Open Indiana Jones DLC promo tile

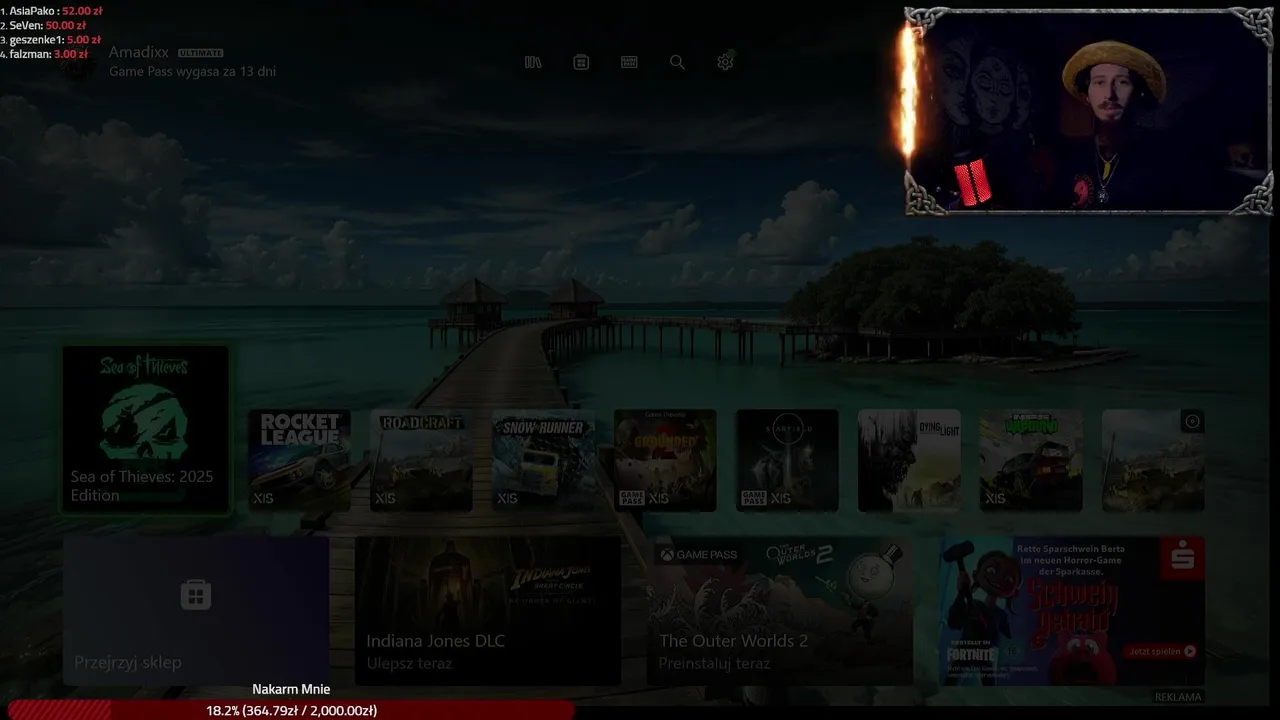coord(488,611)
